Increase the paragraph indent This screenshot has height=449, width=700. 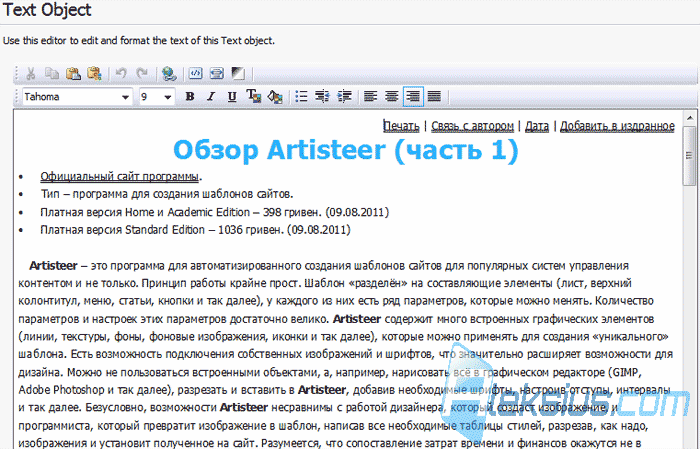(x=344, y=96)
